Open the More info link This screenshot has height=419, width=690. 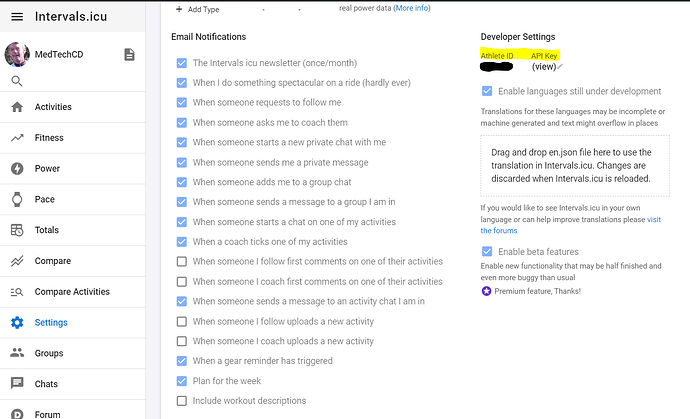pyautogui.click(x=412, y=8)
